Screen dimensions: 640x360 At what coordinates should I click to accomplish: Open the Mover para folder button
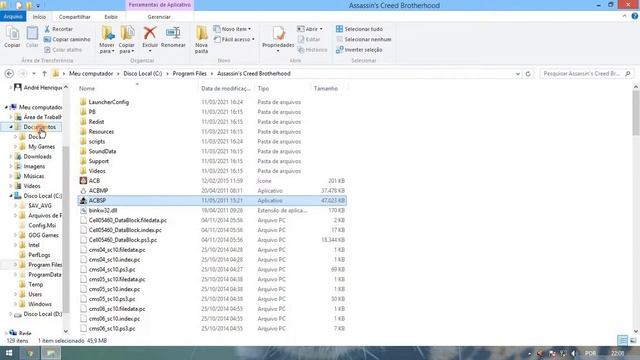point(107,40)
